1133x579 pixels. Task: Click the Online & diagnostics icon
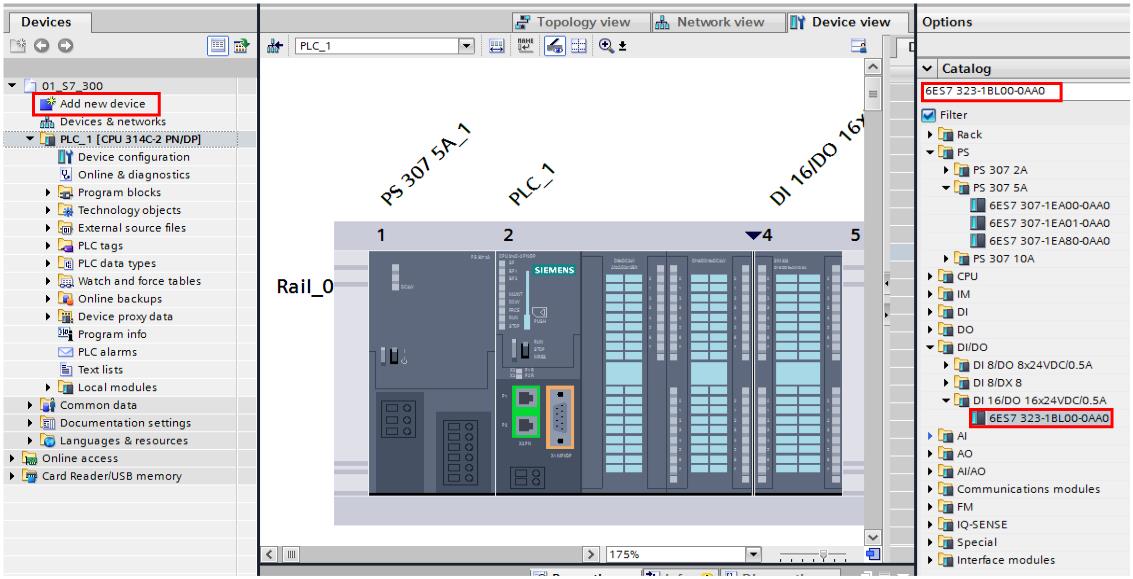click(x=66, y=174)
